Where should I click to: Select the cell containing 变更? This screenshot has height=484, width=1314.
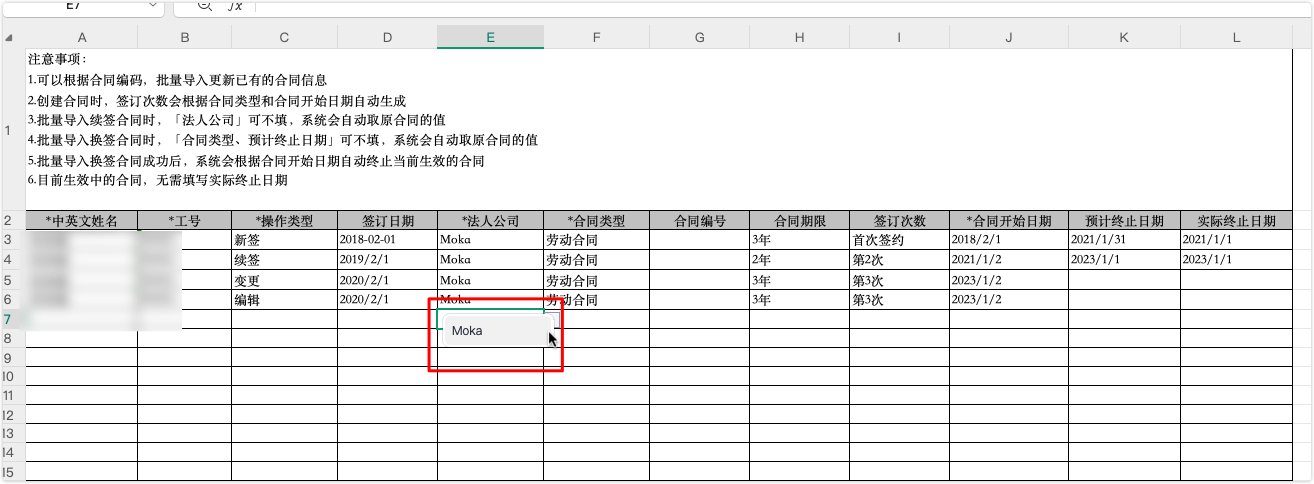click(x=284, y=280)
